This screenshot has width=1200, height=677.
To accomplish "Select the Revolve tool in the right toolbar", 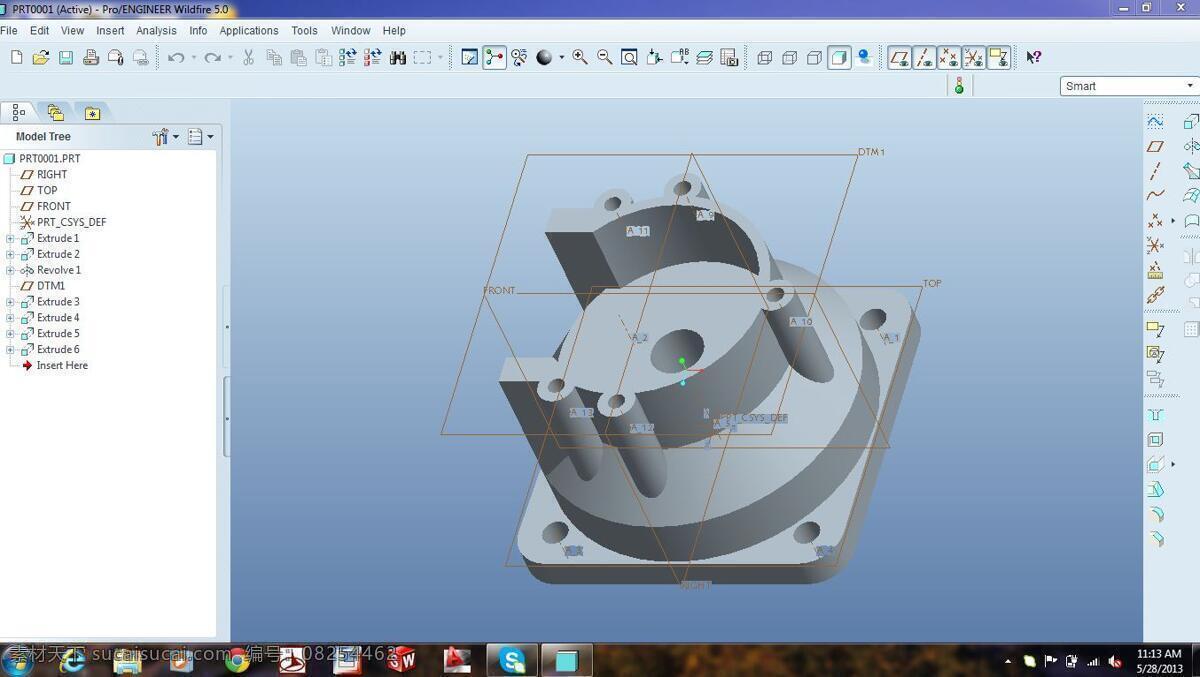I will tap(1191, 147).
